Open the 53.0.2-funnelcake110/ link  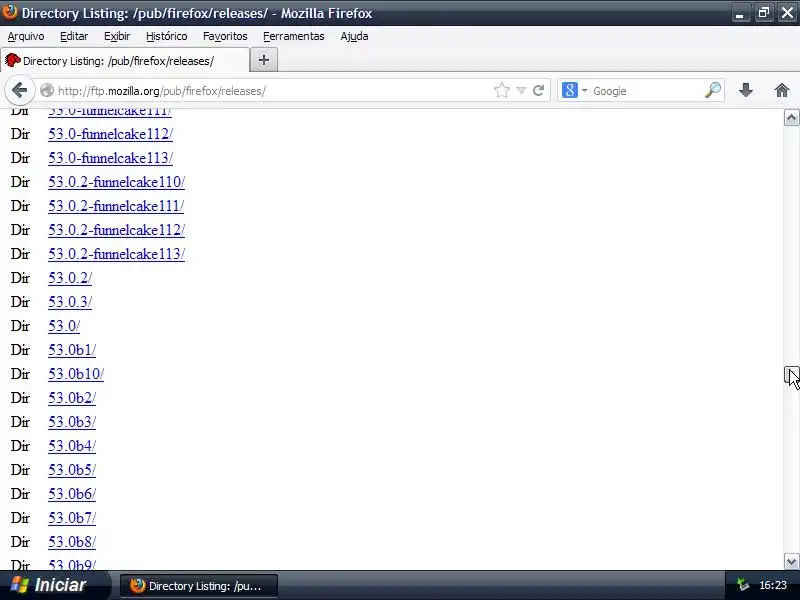click(116, 182)
